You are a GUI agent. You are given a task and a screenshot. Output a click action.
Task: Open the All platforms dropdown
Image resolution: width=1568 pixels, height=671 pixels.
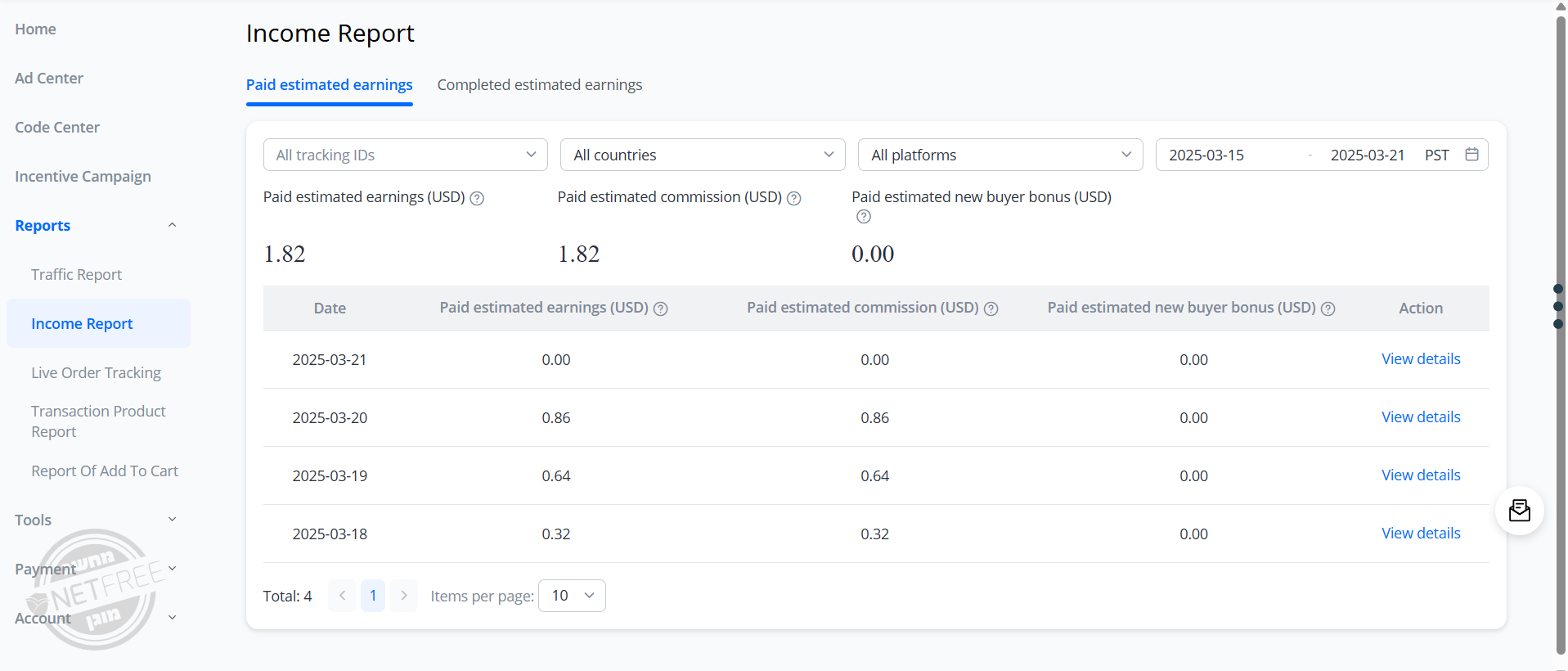click(1000, 155)
